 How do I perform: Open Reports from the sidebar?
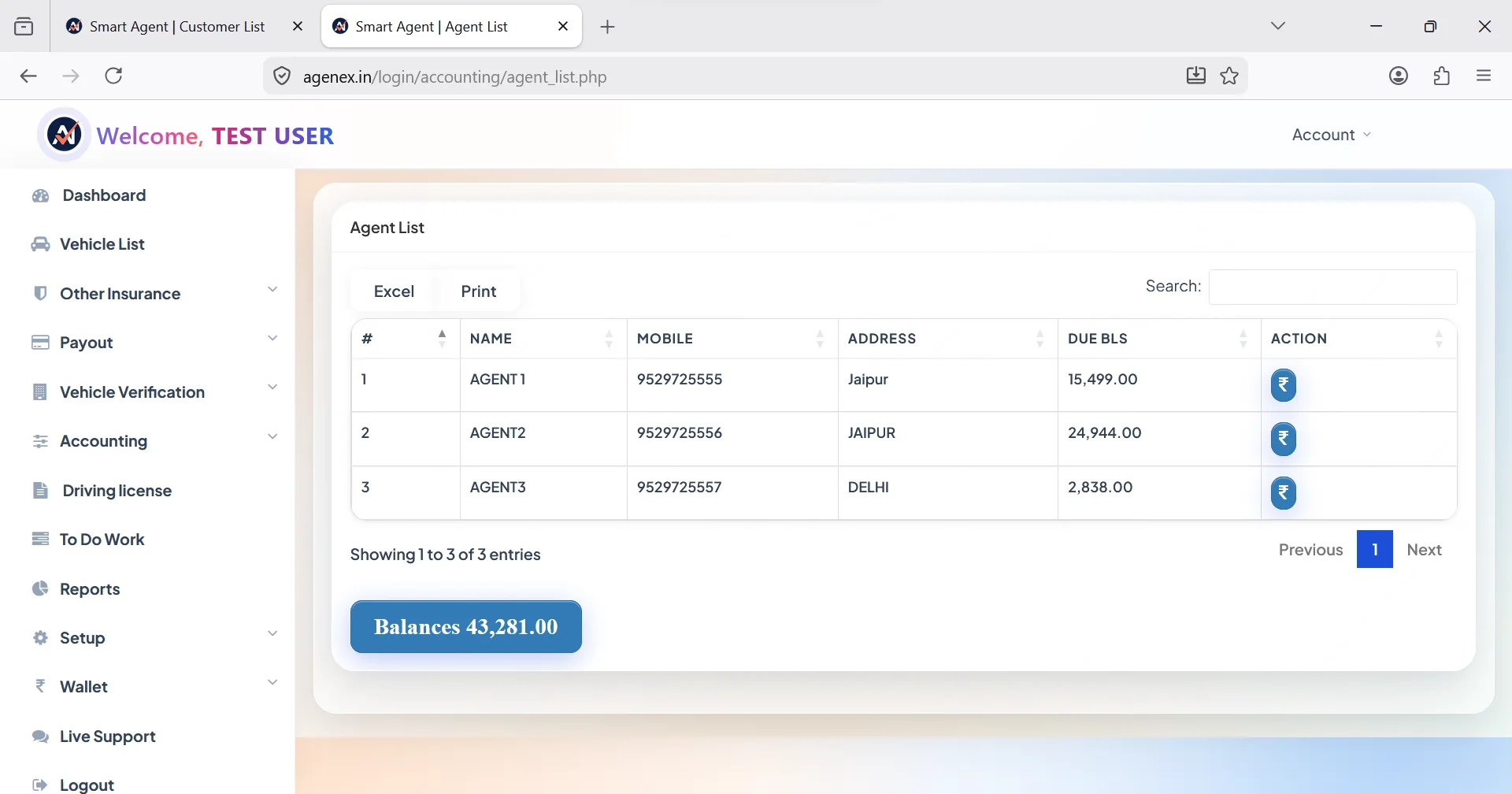[x=90, y=589]
